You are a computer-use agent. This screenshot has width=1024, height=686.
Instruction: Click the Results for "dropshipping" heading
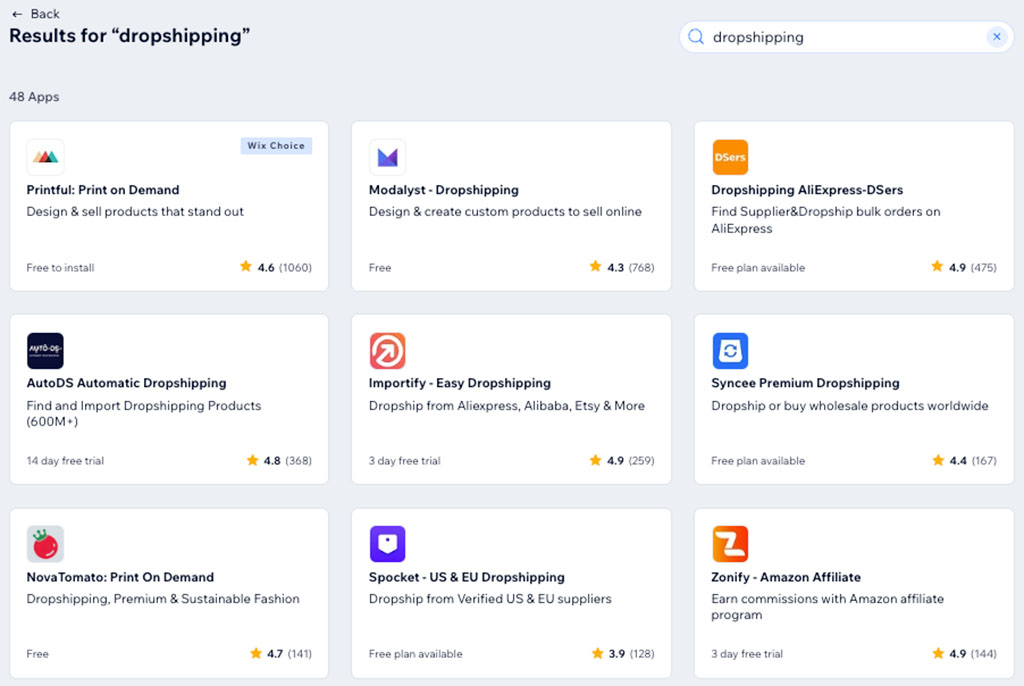point(129,36)
